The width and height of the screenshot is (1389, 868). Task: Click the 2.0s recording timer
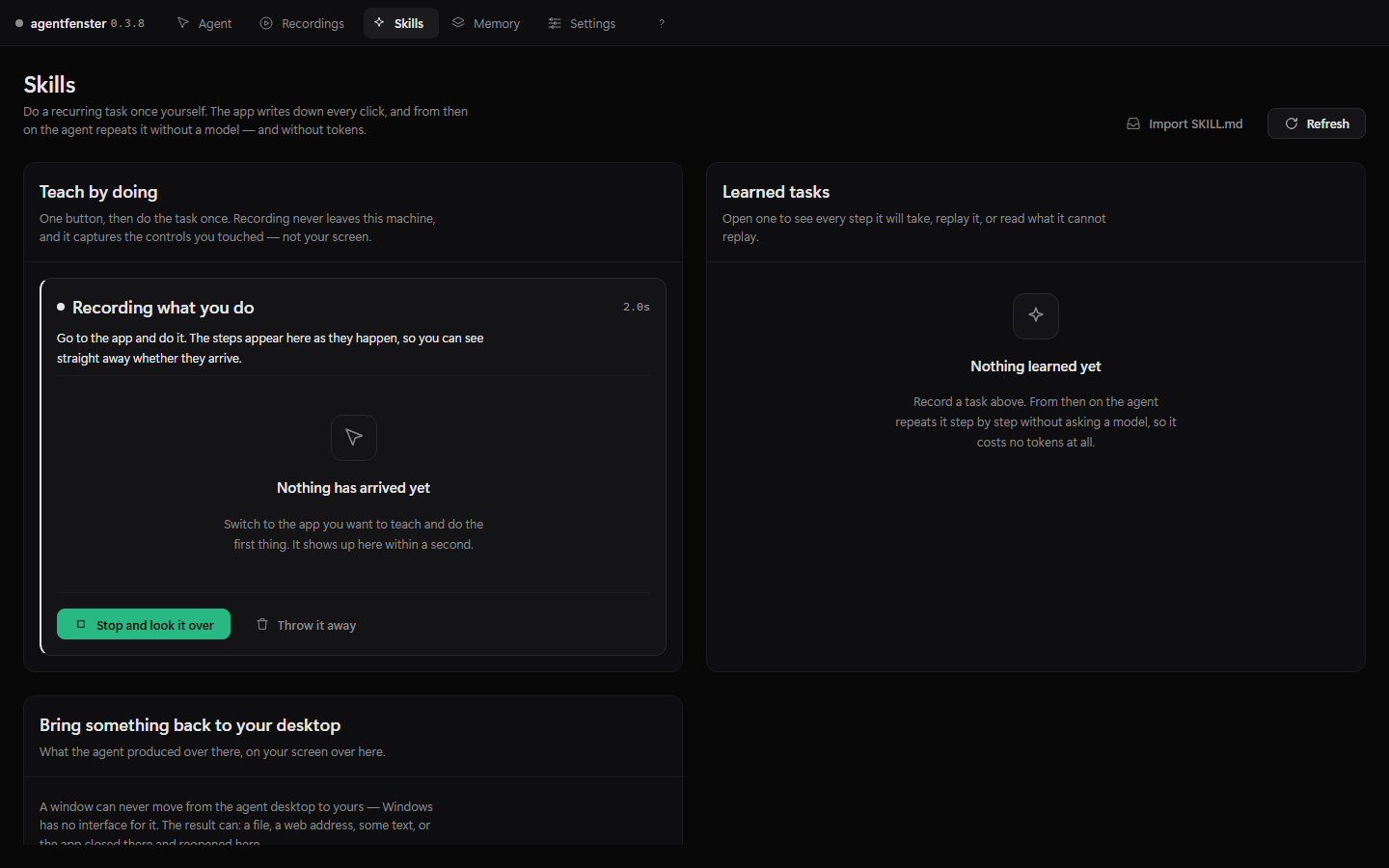637,307
